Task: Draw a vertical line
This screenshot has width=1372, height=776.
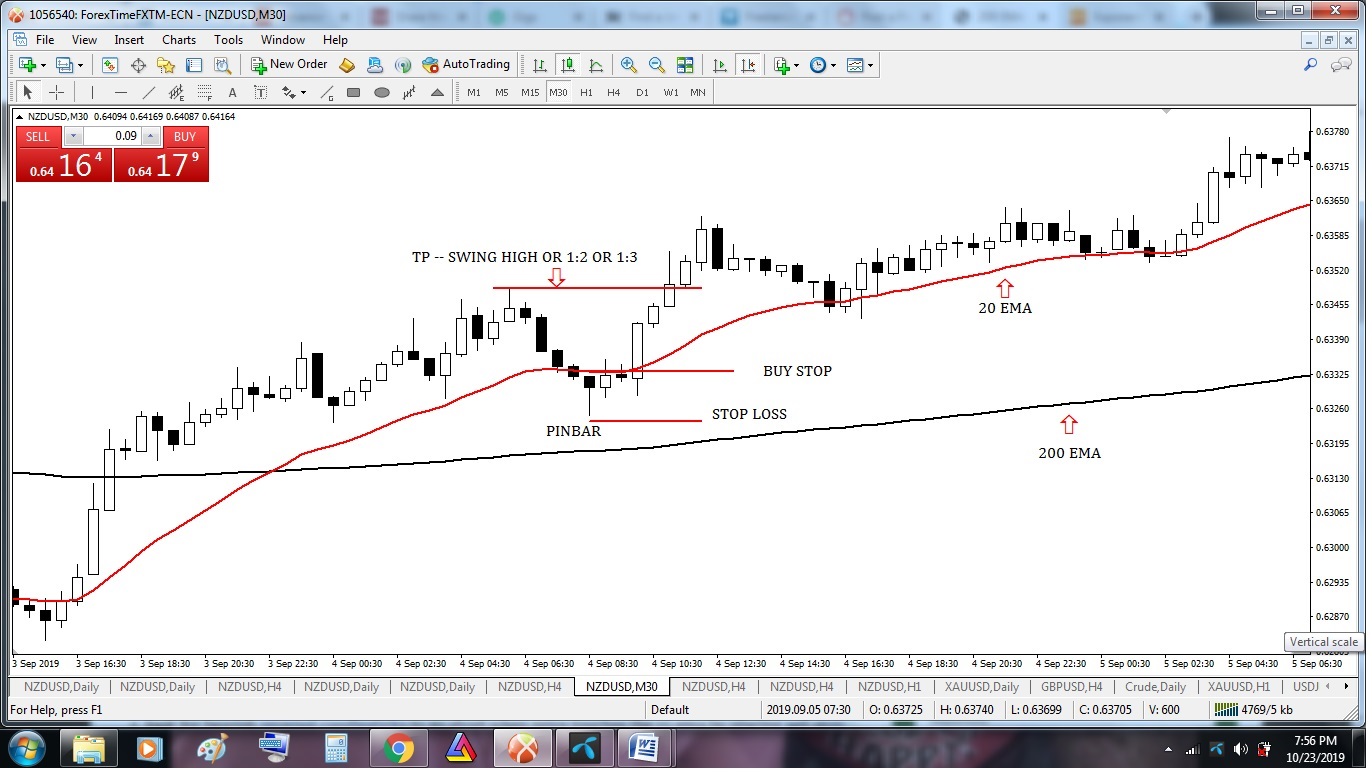Action: 92,92
